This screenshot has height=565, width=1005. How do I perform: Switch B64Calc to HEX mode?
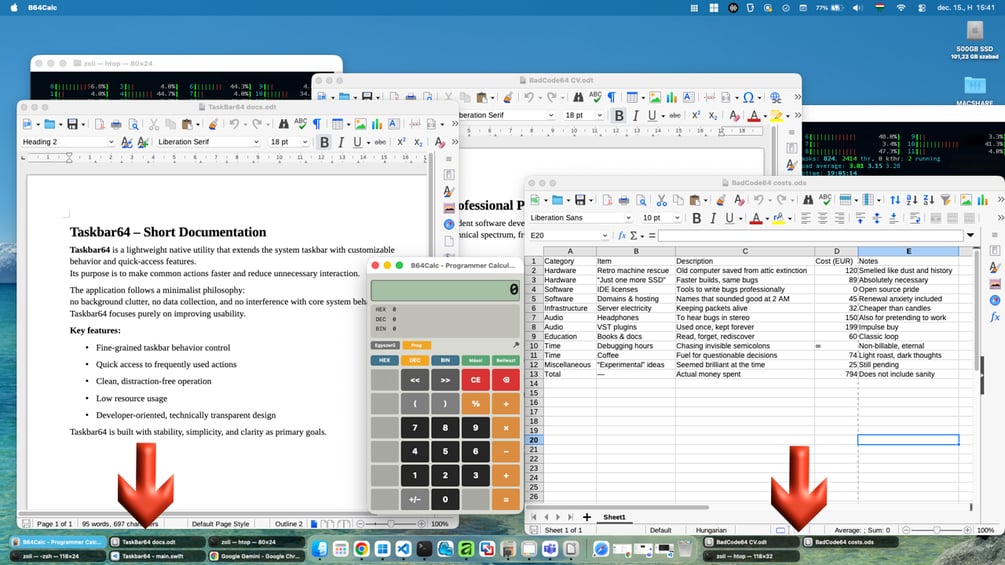(385, 360)
